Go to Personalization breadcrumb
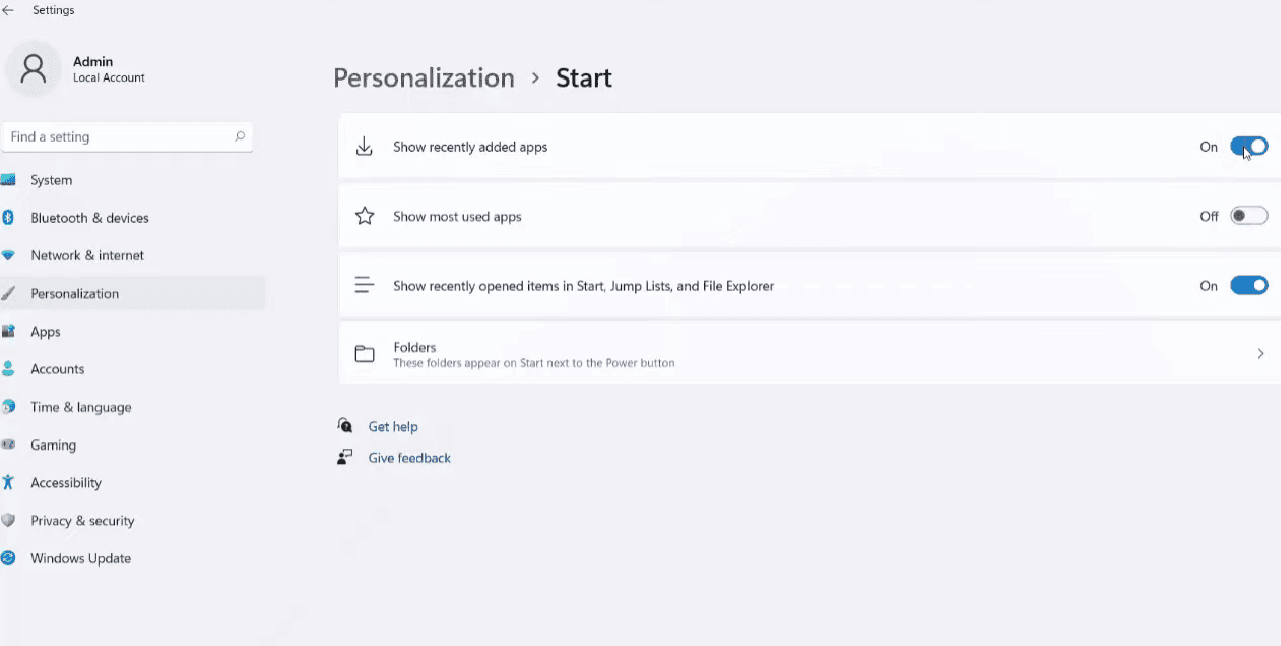1281x646 pixels. pos(424,78)
